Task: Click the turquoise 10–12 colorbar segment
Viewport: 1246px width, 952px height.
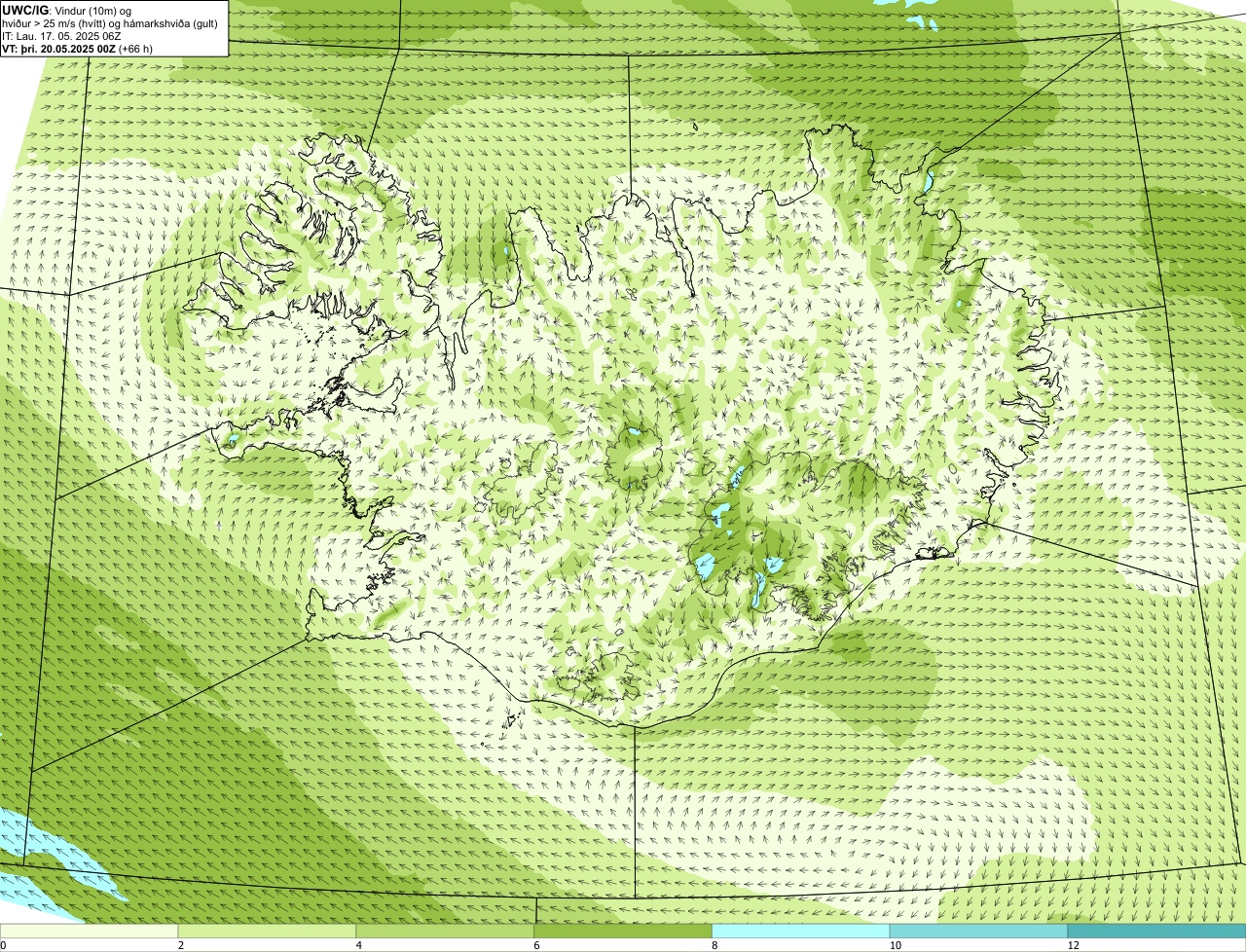Action: [x=980, y=932]
